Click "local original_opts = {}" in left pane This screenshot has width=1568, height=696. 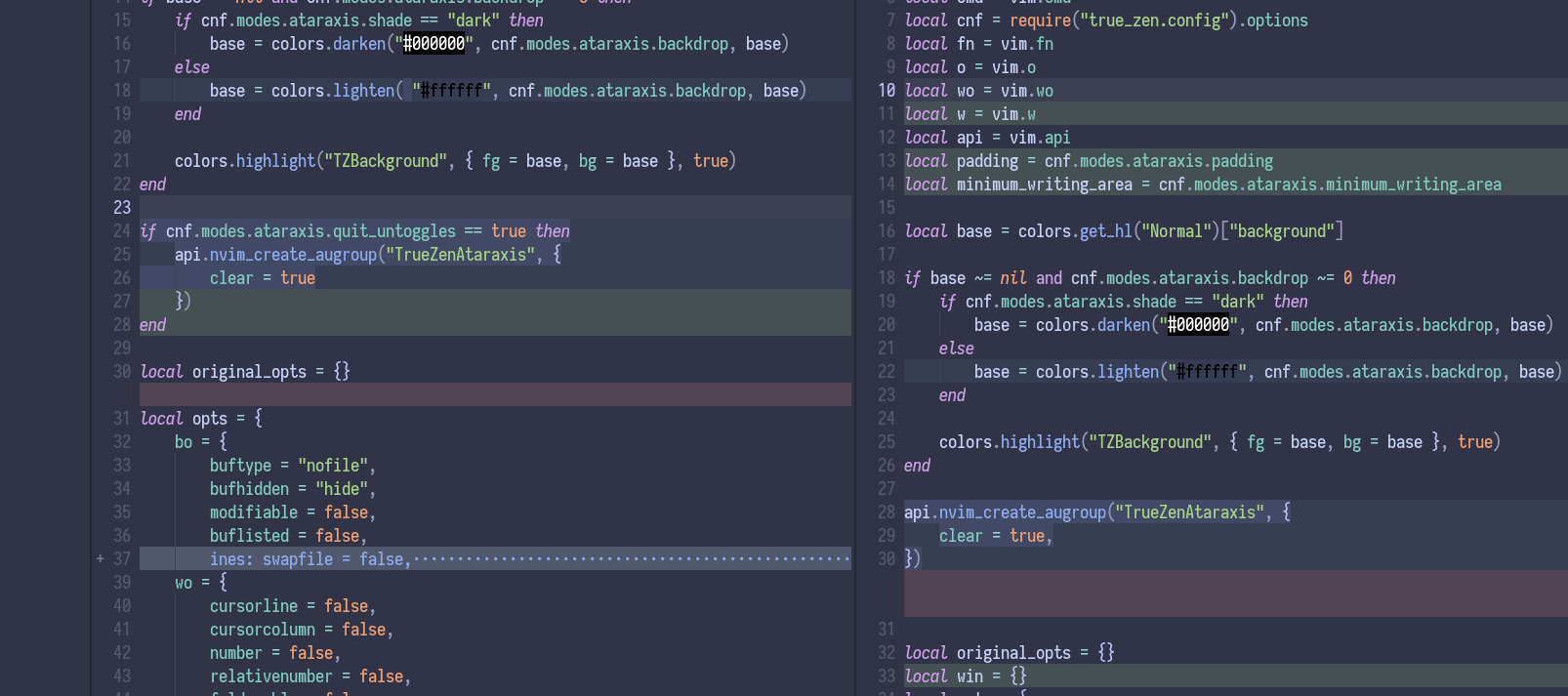tap(245, 372)
